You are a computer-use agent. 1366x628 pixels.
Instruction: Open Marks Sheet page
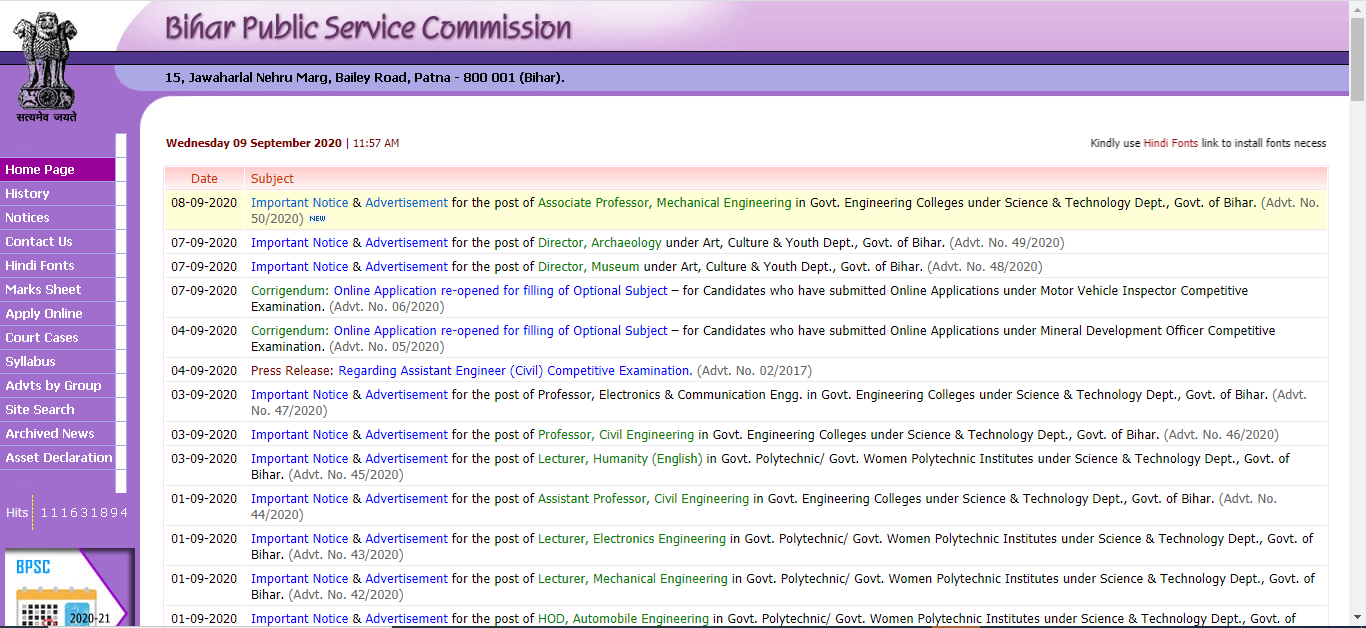43,290
